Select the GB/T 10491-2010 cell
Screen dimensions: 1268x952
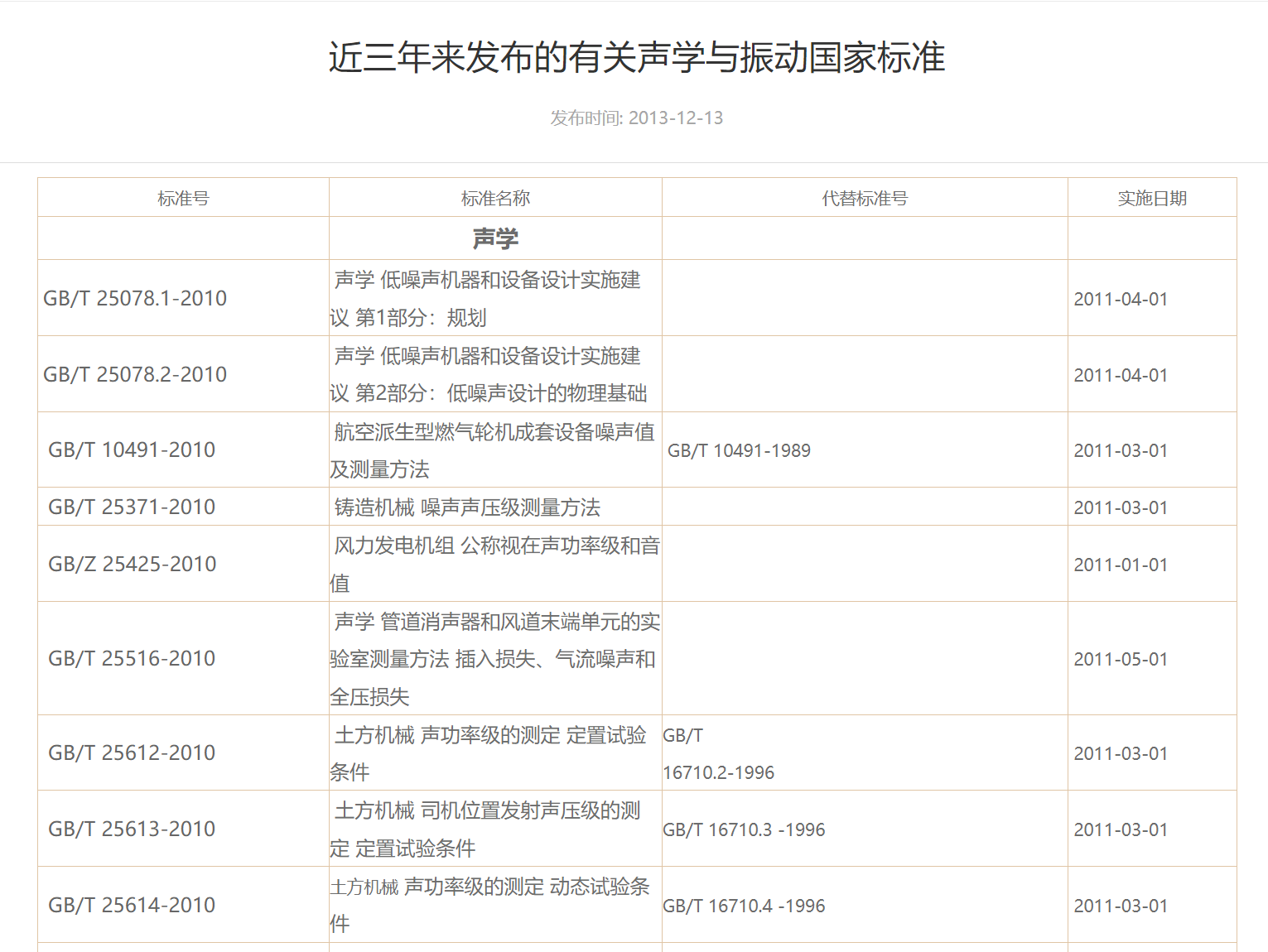click(132, 450)
